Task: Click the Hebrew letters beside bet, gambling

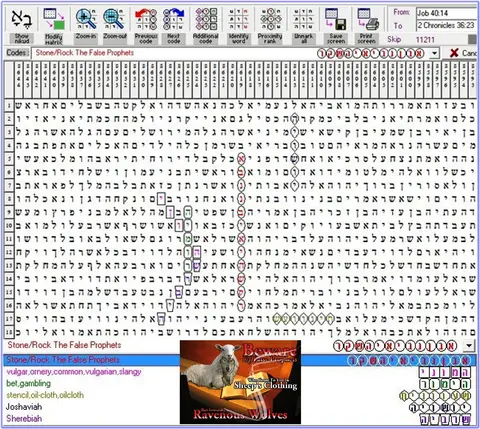Action: 445,384
